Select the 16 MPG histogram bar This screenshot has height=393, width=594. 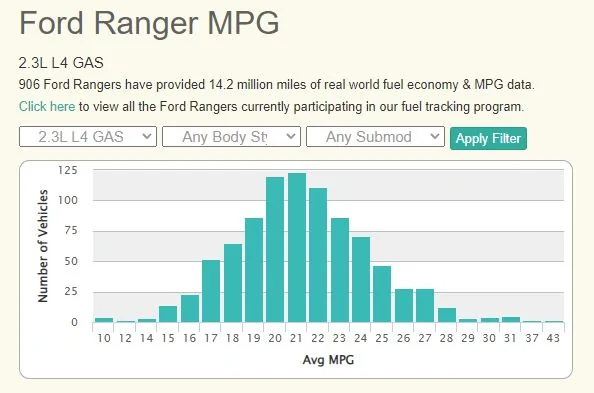pyautogui.click(x=190, y=308)
